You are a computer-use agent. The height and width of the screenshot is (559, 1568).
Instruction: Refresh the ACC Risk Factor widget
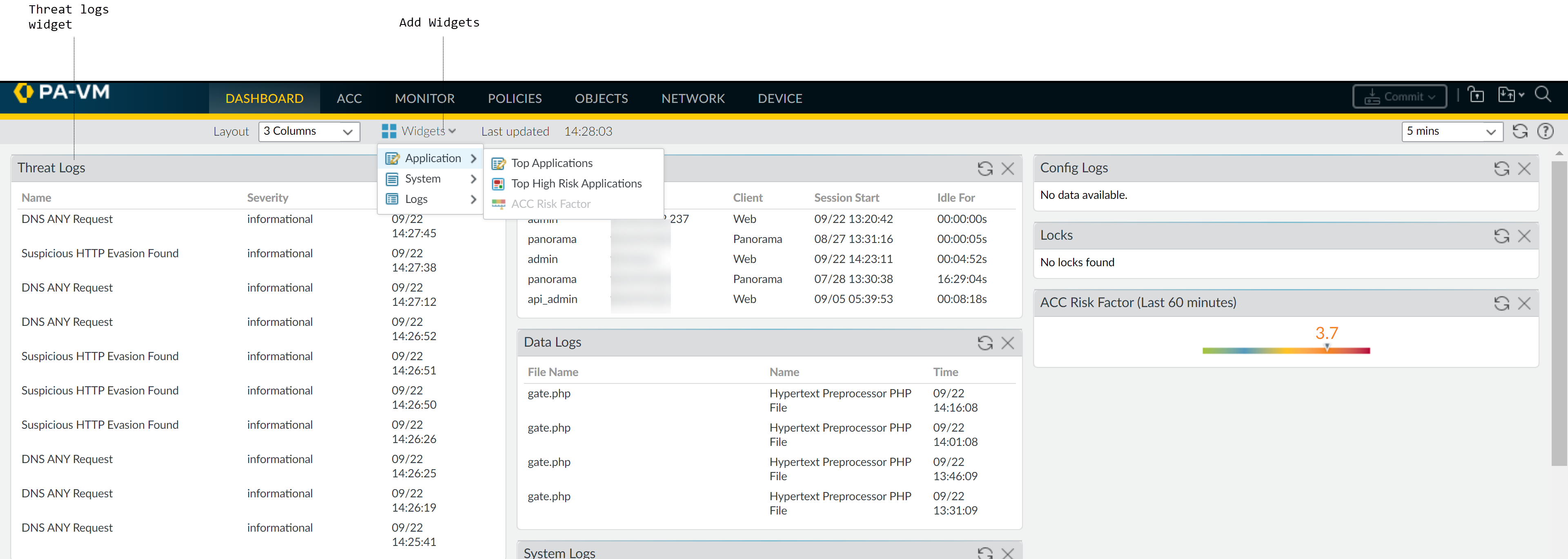pos(1501,303)
